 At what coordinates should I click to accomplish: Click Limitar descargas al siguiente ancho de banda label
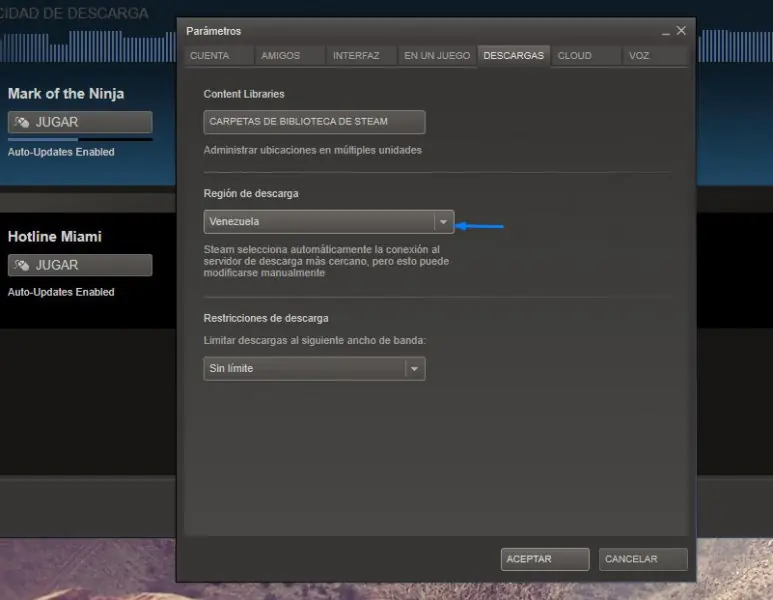(315, 341)
